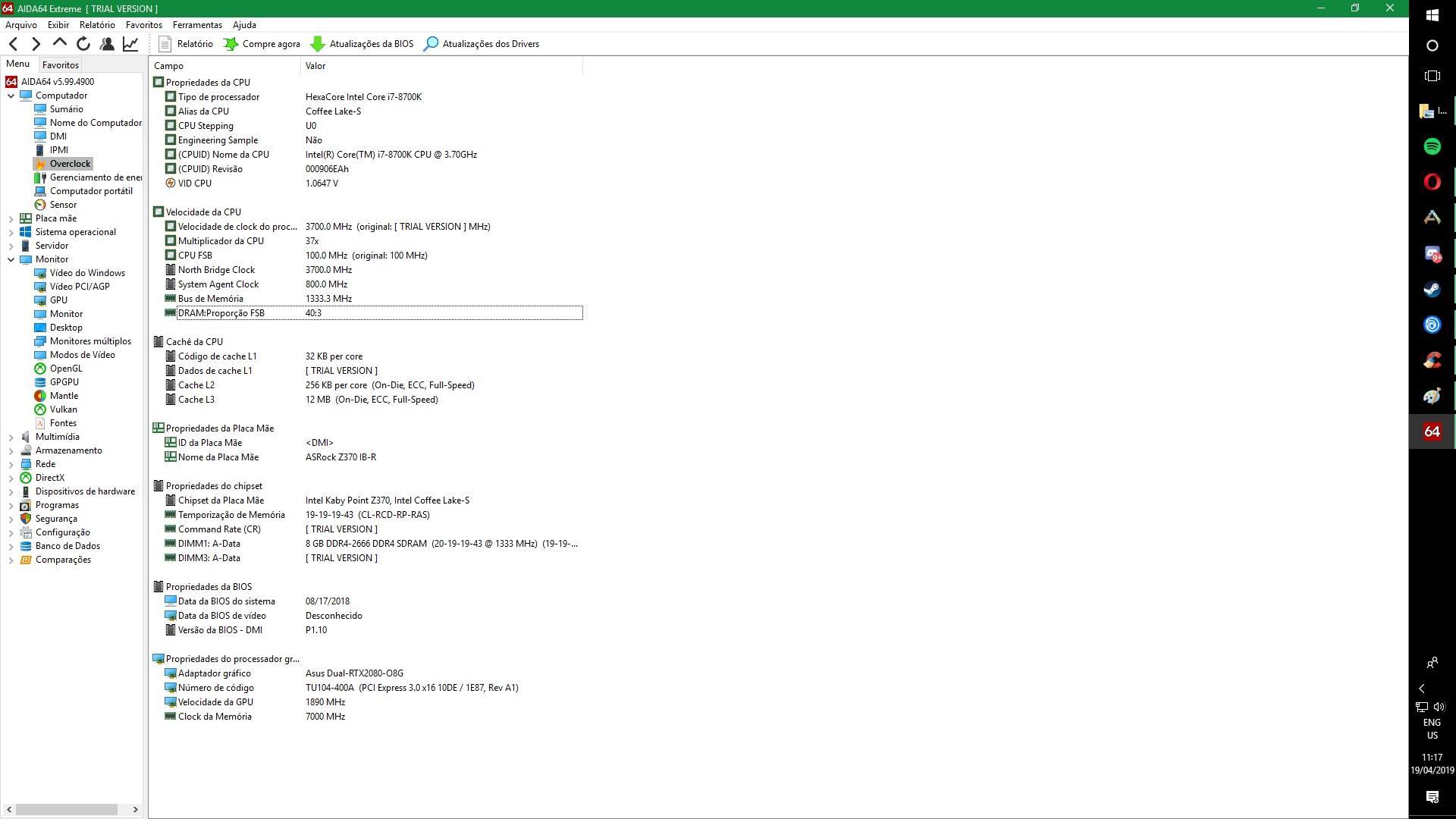Open Vídeo do Windows page

87,273
